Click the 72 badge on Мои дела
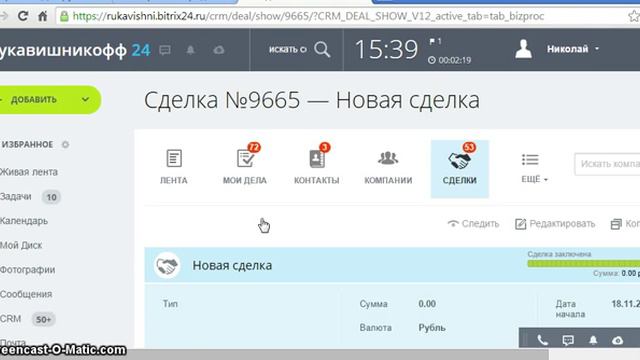 254,147
